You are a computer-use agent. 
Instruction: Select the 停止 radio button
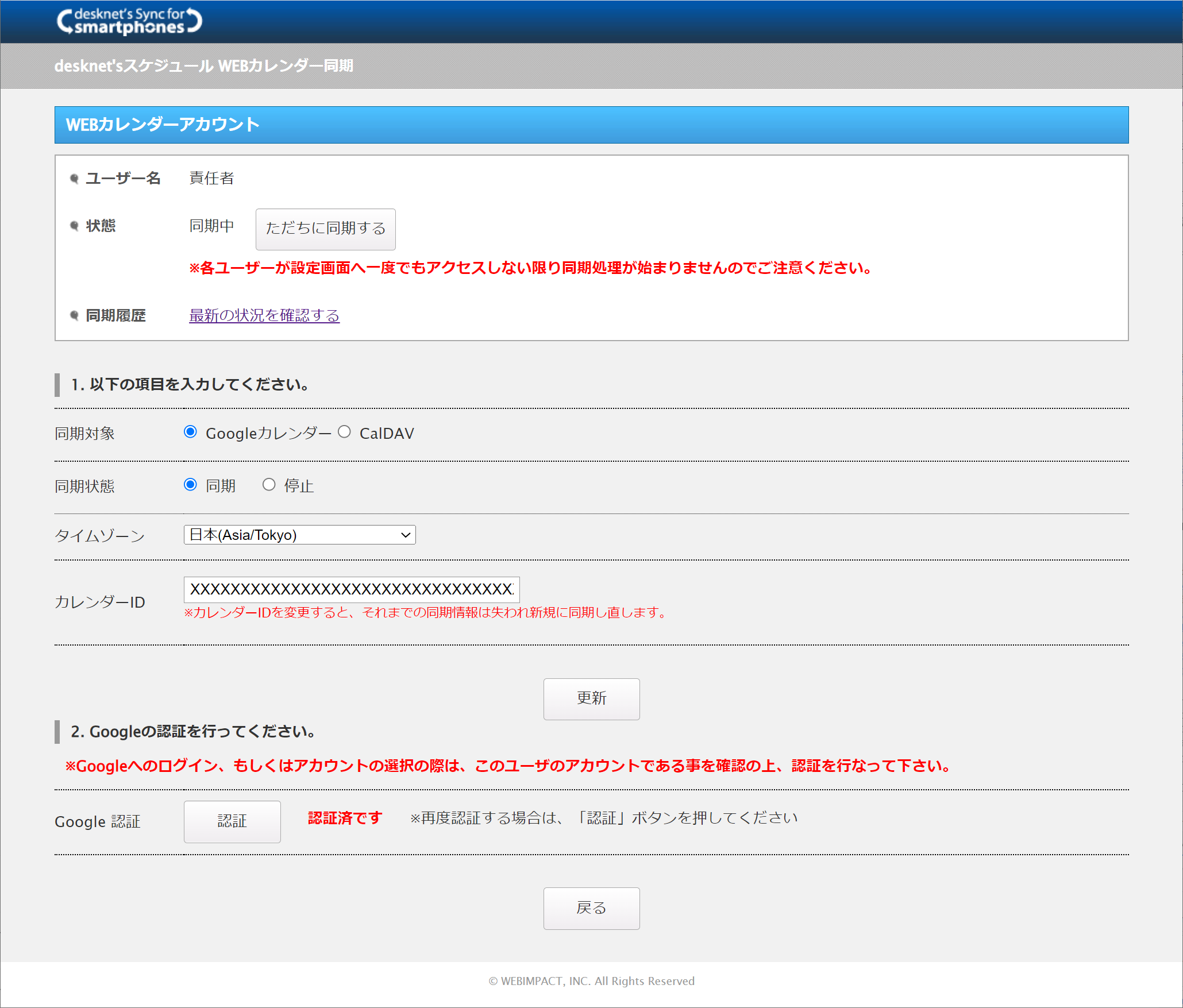coord(269,485)
